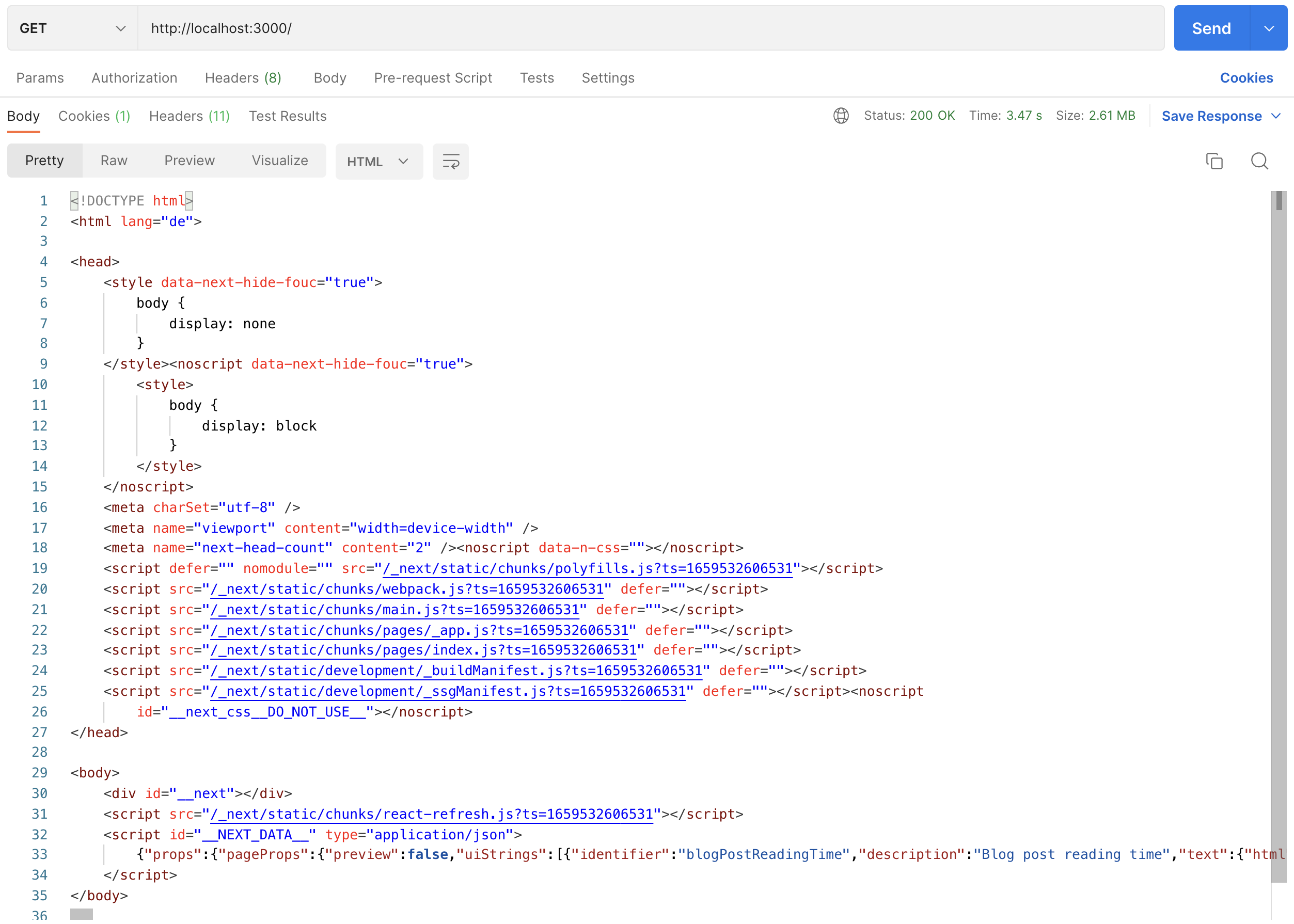
Task: Open the Settings tab
Action: [608, 78]
